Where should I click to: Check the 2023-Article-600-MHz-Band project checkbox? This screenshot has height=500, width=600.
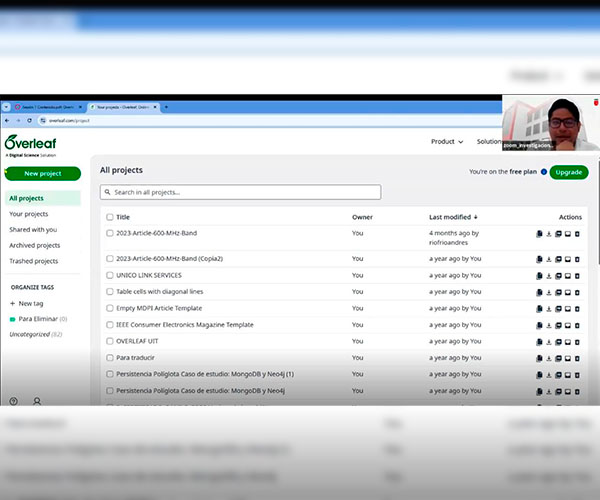(x=110, y=233)
